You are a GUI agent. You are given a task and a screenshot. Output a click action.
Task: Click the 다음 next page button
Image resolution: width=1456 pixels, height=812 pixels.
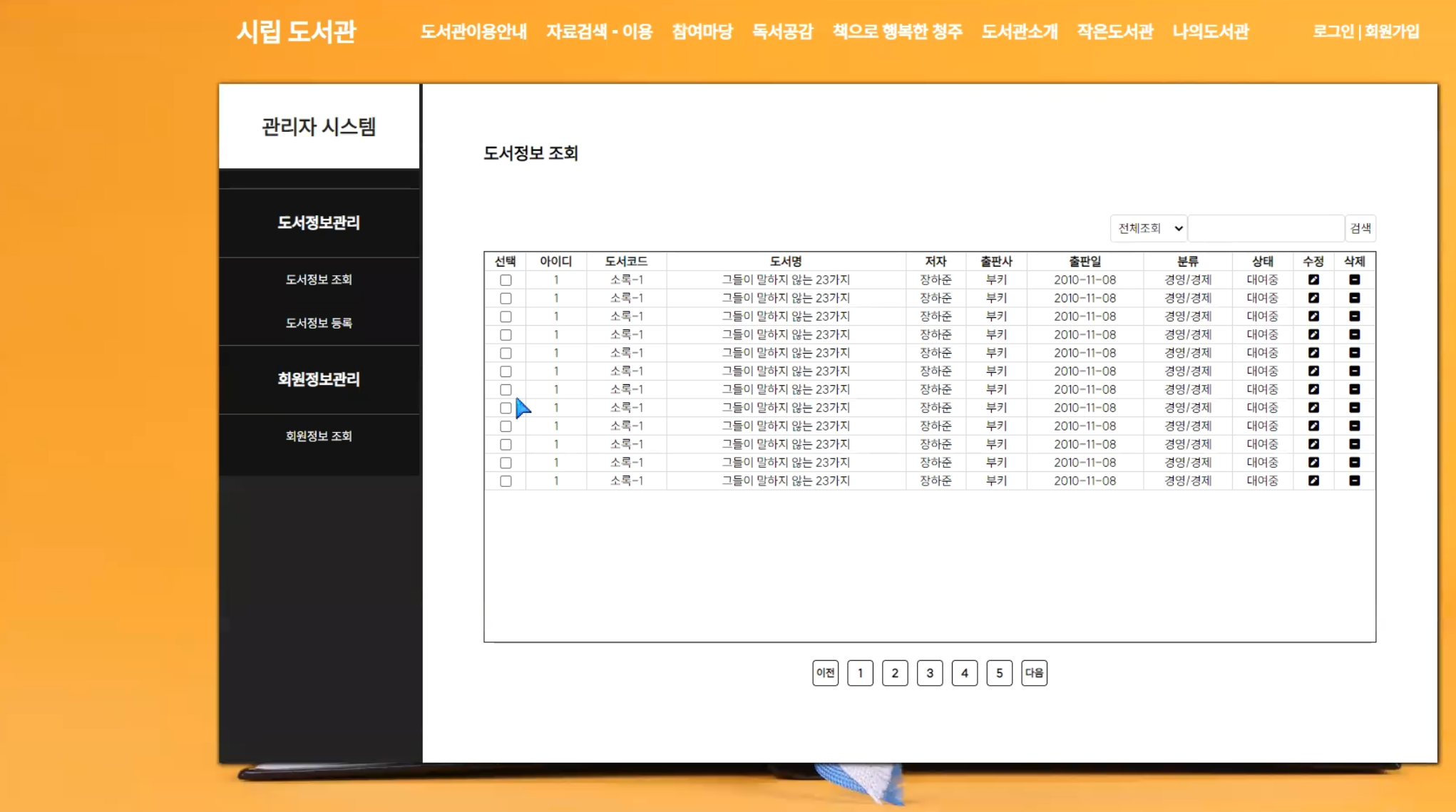tap(1034, 673)
